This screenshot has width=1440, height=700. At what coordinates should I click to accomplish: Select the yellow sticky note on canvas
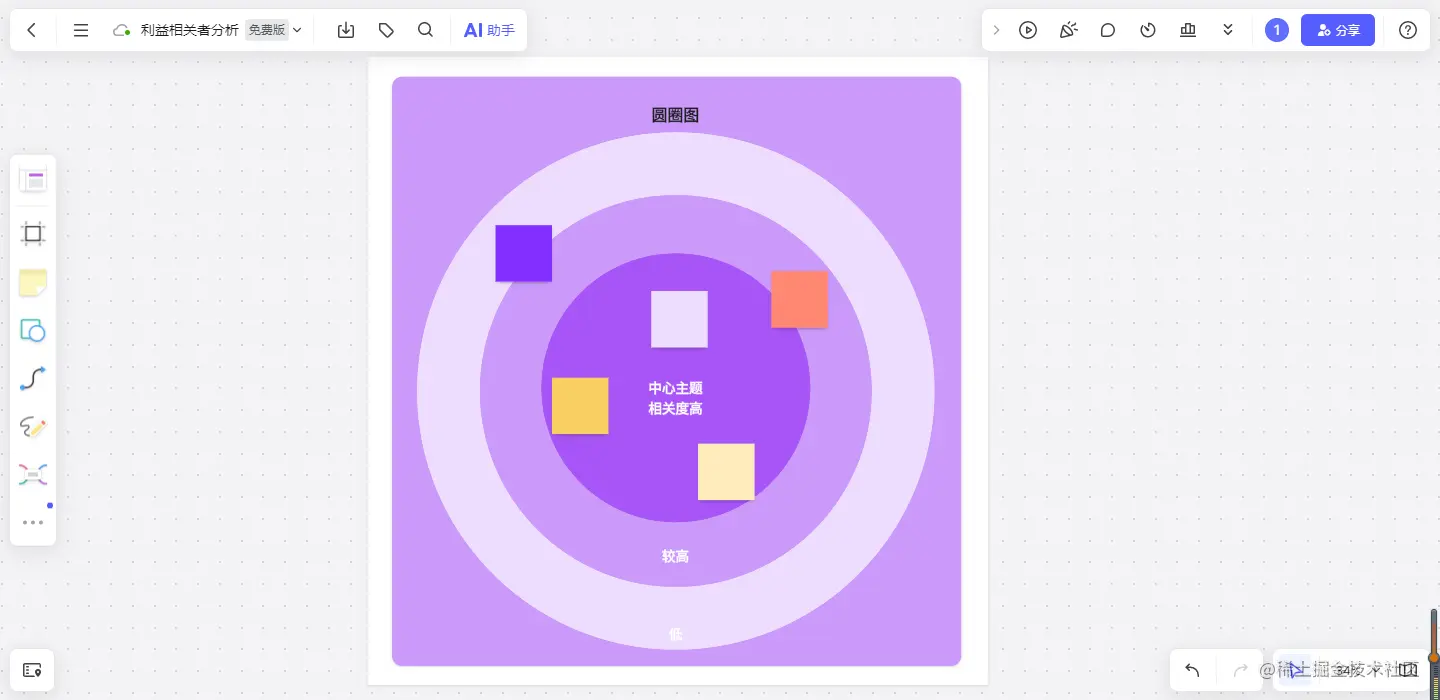[x=580, y=406]
